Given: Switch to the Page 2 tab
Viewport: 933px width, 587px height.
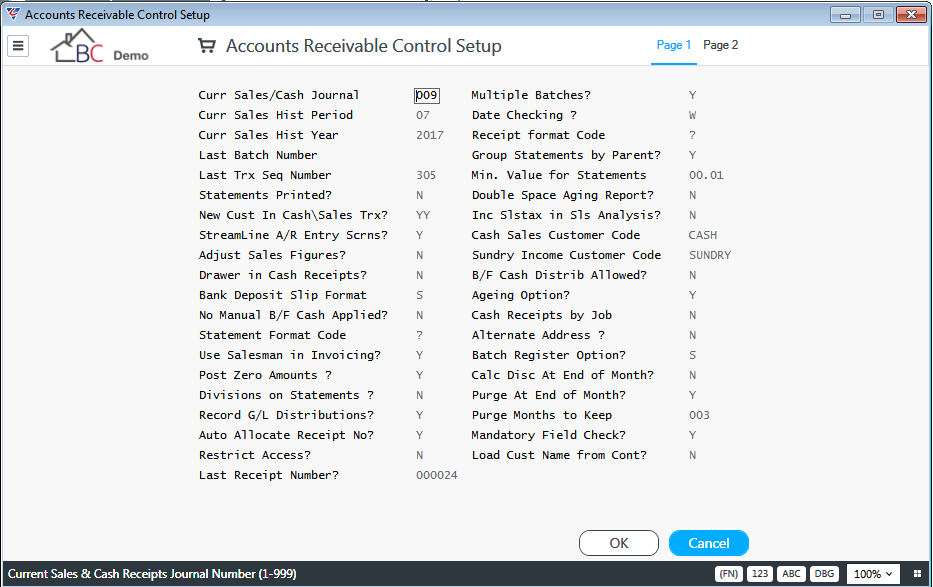Looking at the screenshot, I should click(x=721, y=45).
